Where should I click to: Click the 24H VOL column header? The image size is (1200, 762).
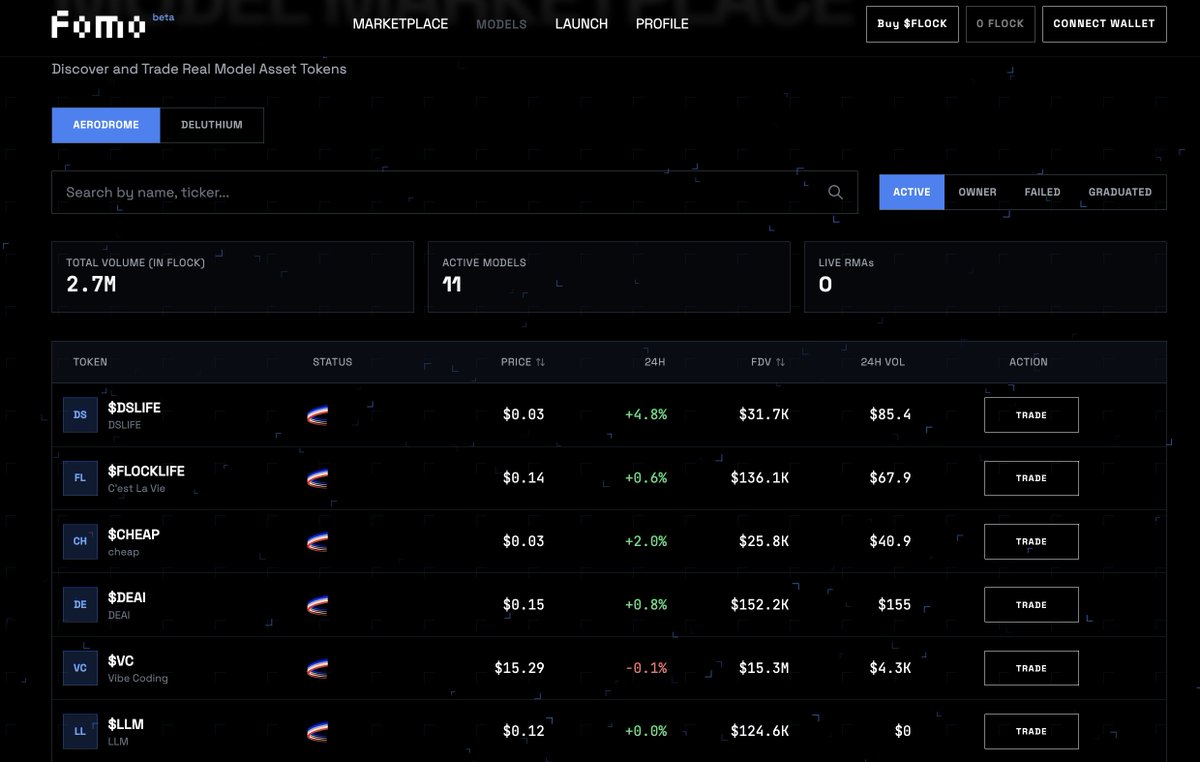(x=883, y=362)
